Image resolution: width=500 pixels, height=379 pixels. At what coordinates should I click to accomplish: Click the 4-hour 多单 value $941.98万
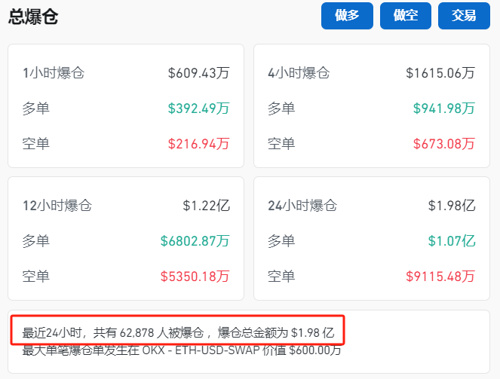(444, 108)
